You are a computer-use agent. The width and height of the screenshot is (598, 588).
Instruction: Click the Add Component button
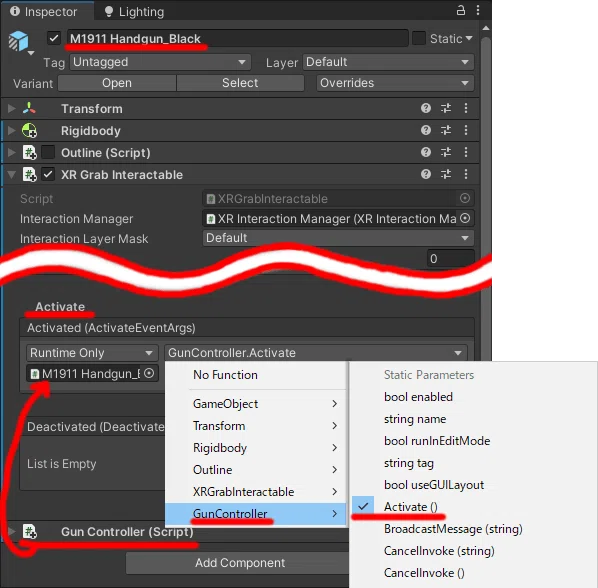(237, 563)
